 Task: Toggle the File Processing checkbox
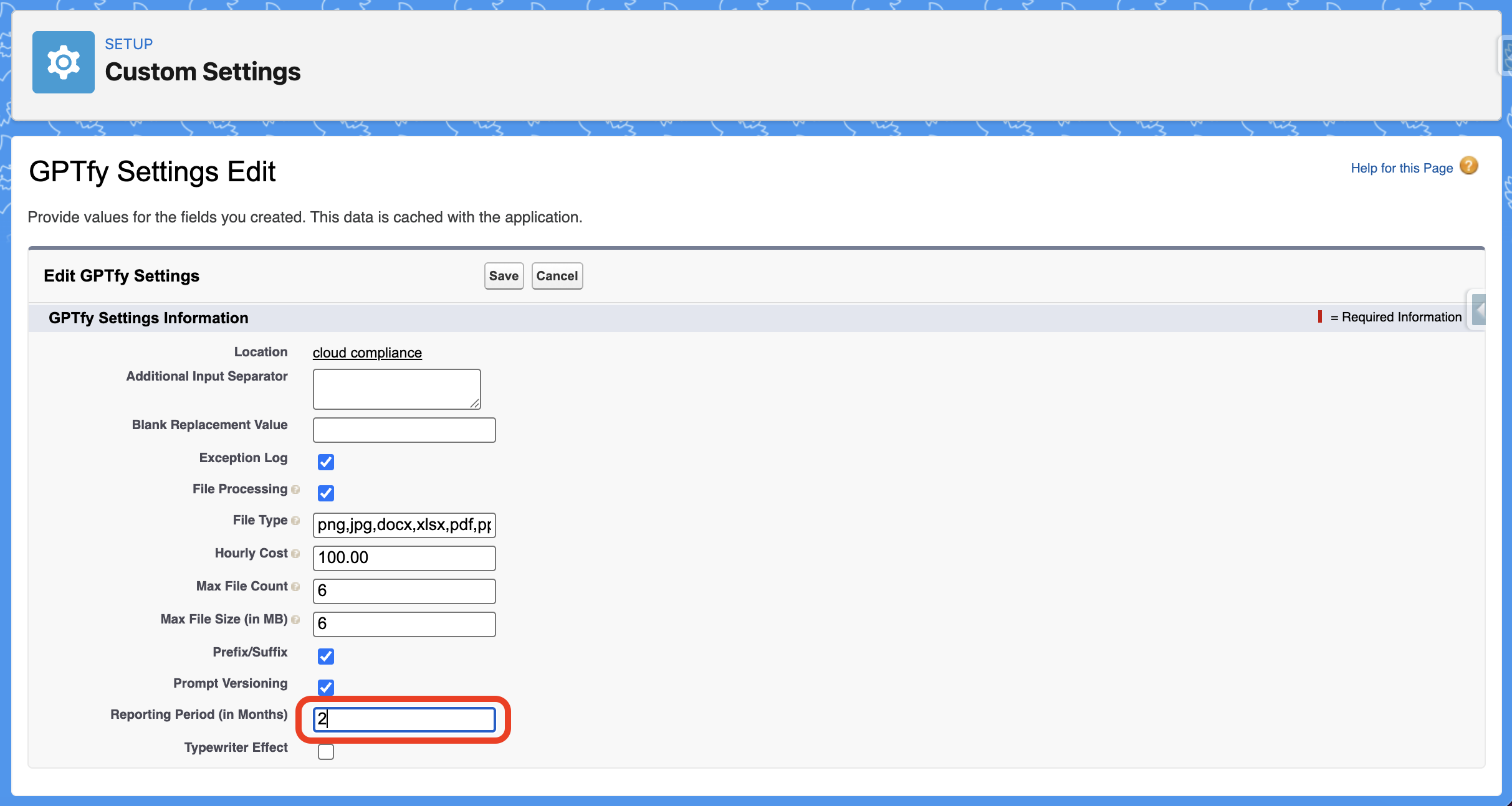(x=325, y=493)
